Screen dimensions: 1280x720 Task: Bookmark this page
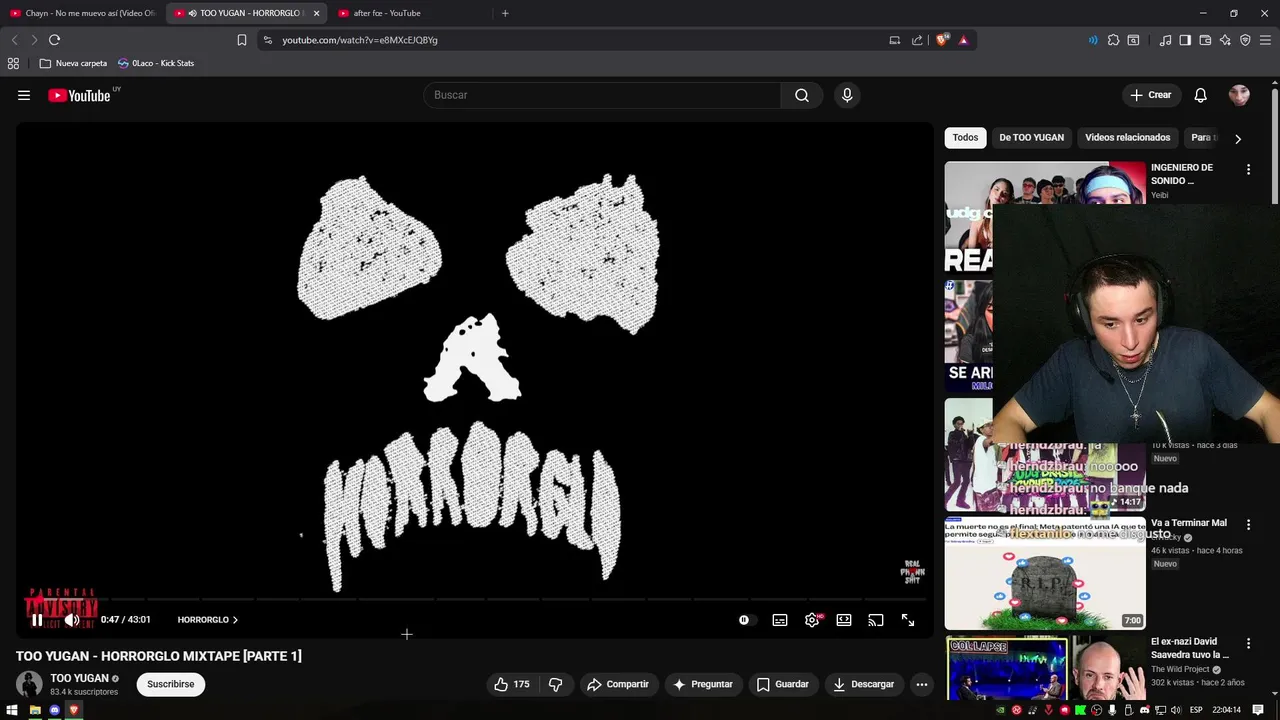coord(242,40)
